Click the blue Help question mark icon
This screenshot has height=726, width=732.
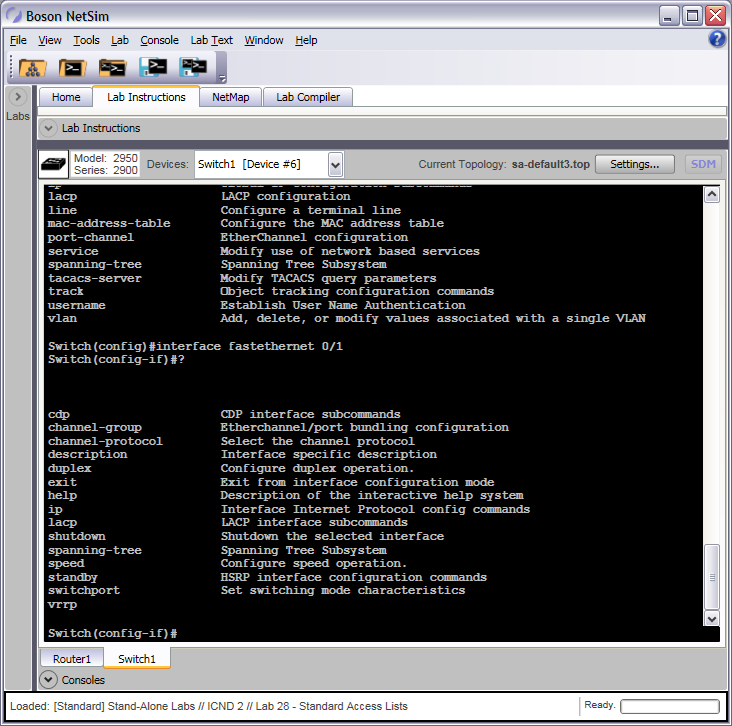[717, 39]
